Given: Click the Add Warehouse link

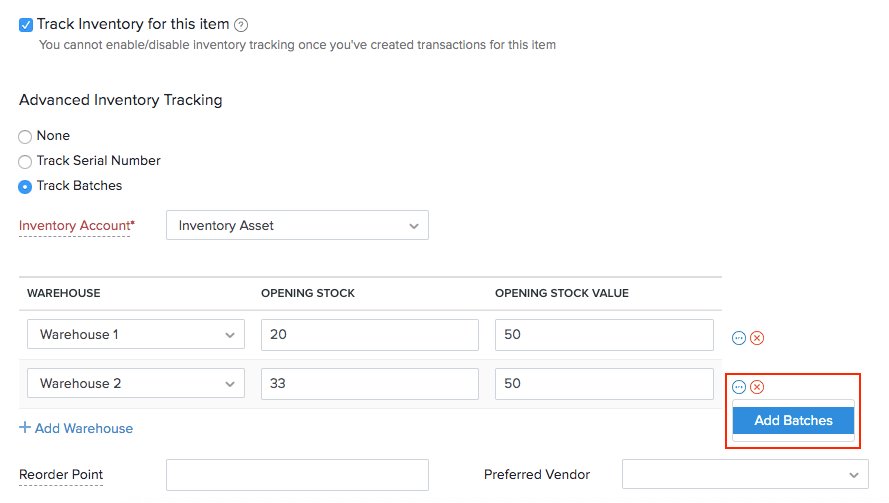Looking at the screenshot, I should pos(84,428).
